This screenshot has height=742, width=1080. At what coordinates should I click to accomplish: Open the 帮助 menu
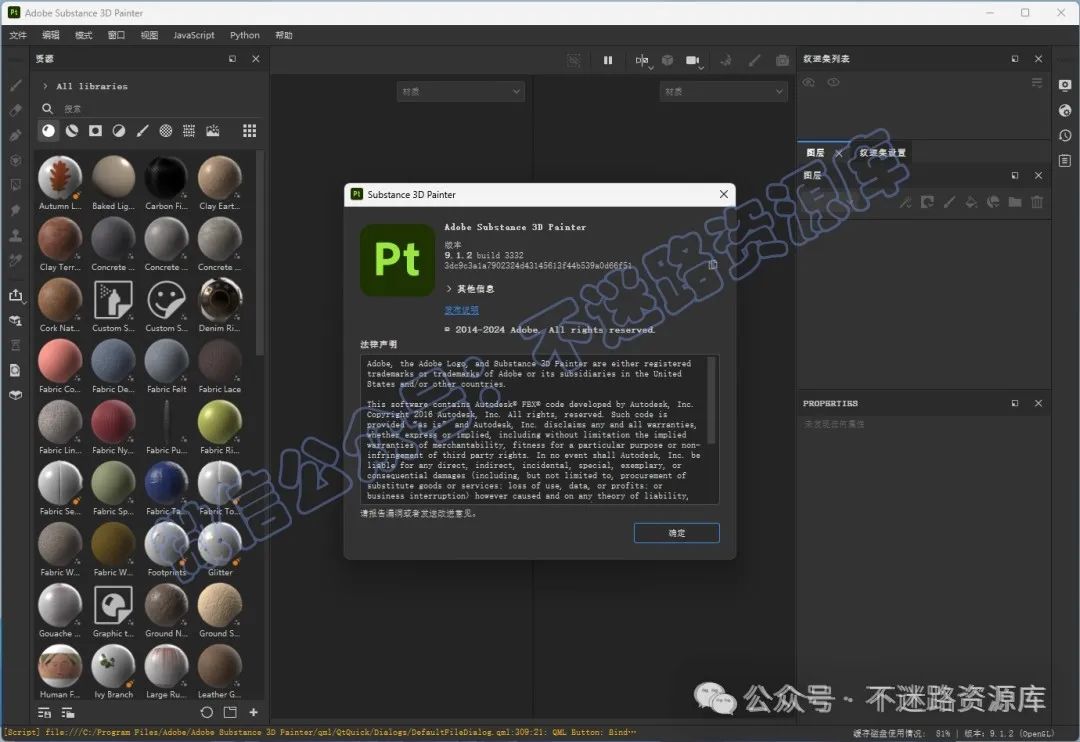[x=284, y=35]
